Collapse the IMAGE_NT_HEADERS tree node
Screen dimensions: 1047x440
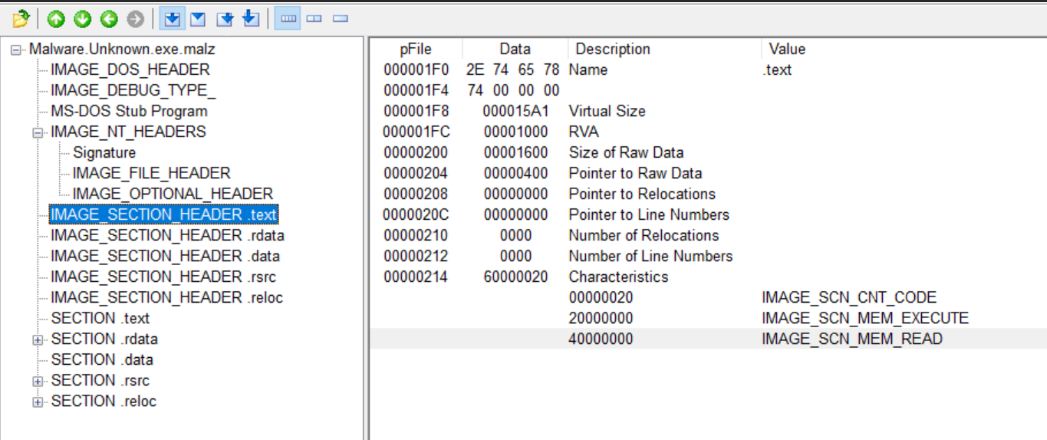pyautogui.click(x=38, y=132)
